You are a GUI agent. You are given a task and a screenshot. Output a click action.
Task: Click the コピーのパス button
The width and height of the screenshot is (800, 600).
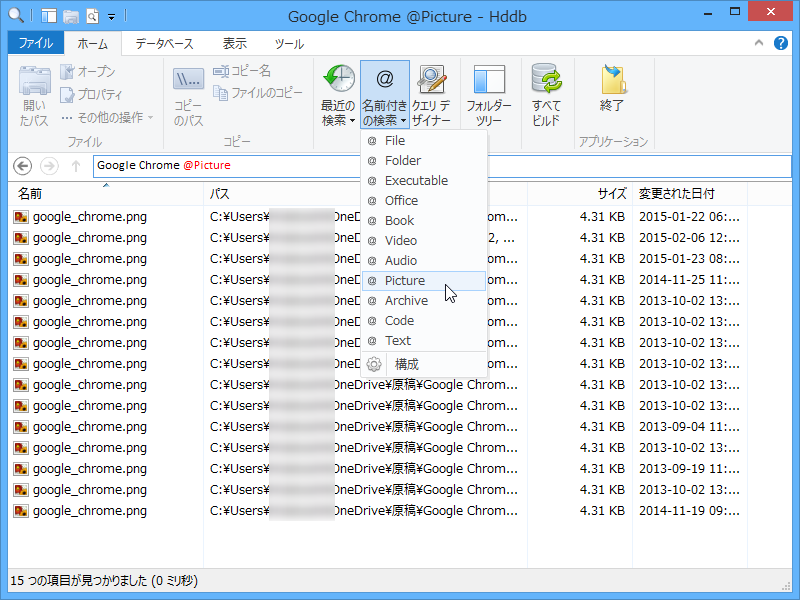188,96
